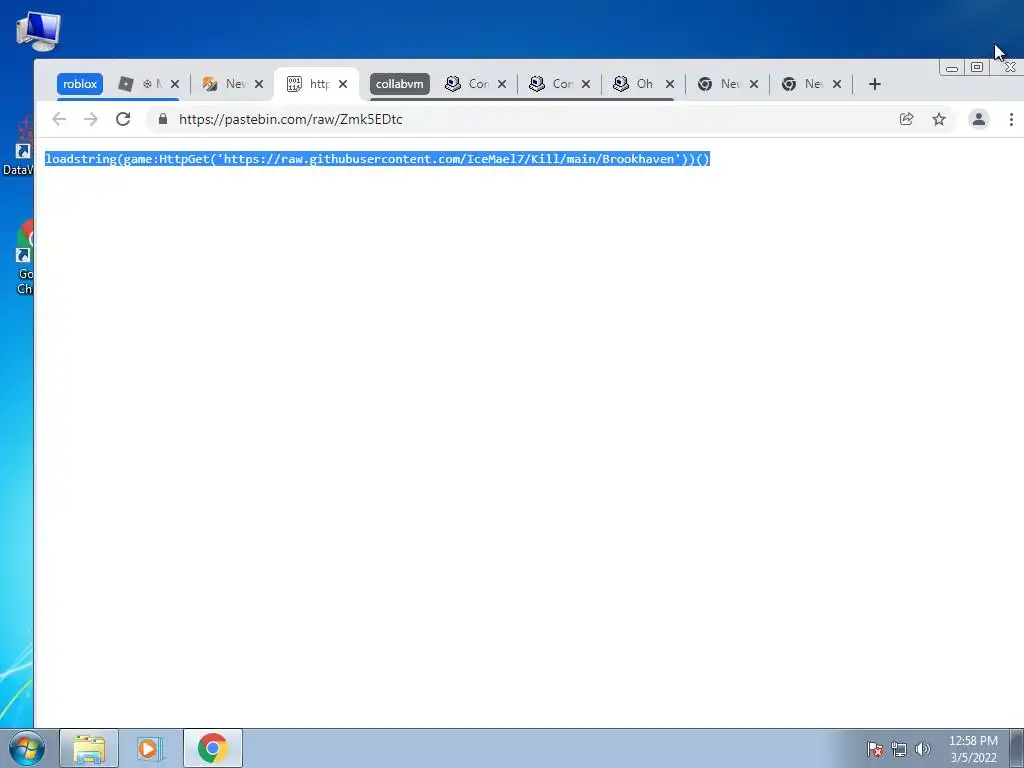Click the browser Back arrow
The image size is (1024, 768).
59,119
